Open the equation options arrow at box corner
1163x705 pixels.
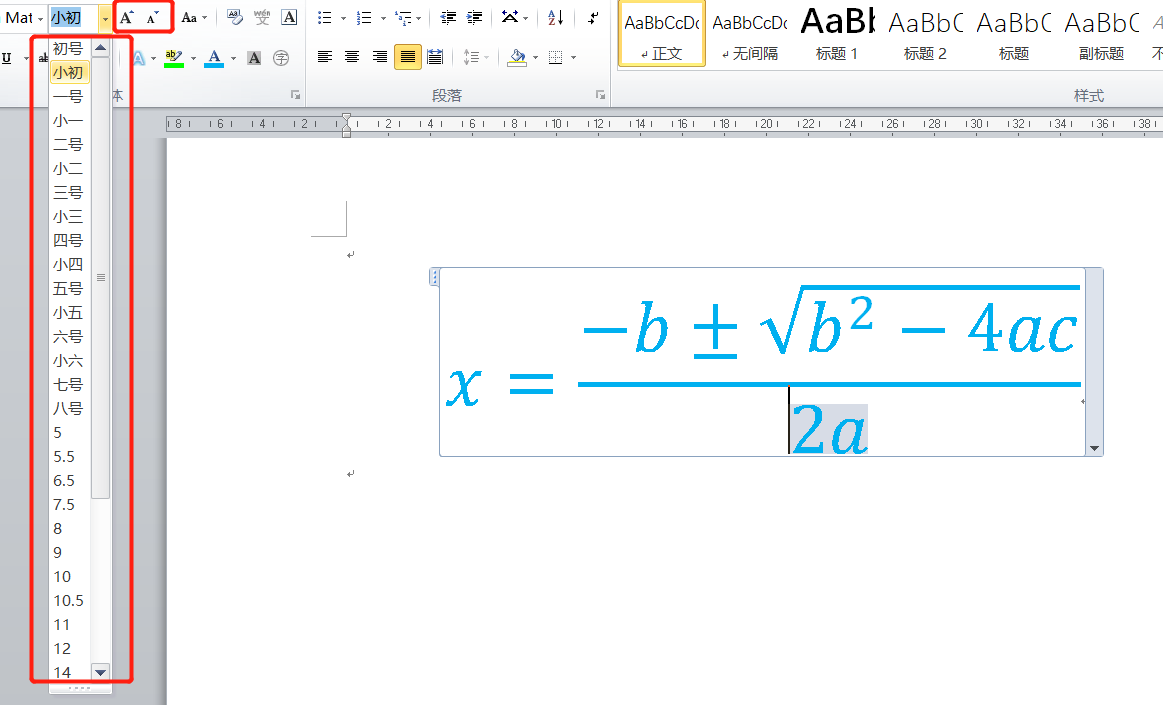(x=1094, y=449)
